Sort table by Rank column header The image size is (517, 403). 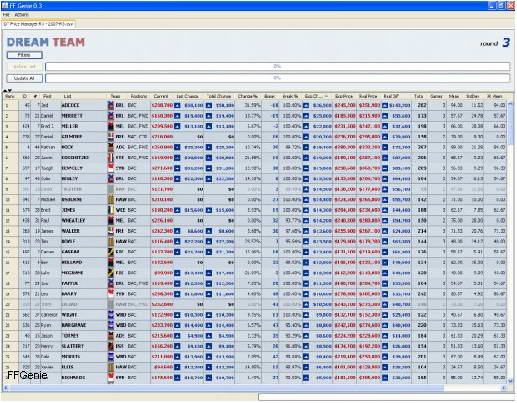click(10, 96)
